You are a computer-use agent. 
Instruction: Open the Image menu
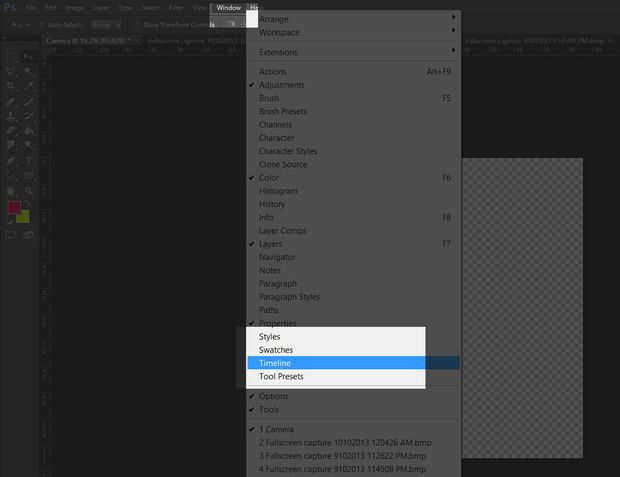[74, 8]
